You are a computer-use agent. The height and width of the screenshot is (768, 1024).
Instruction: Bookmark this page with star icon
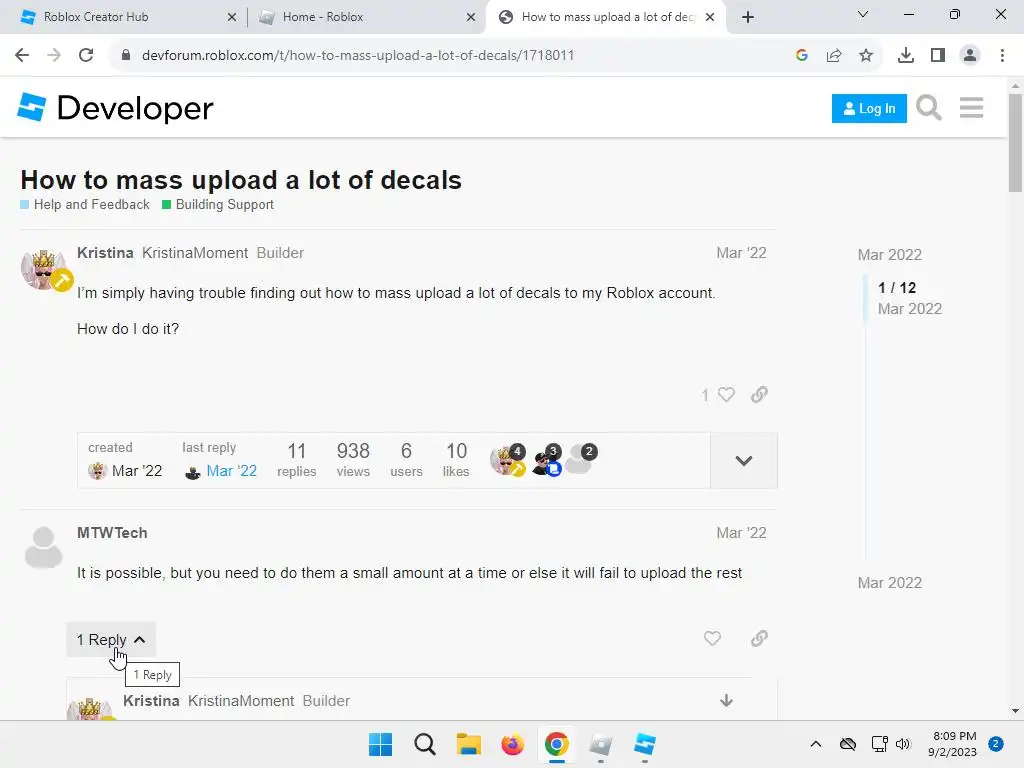coord(866,55)
